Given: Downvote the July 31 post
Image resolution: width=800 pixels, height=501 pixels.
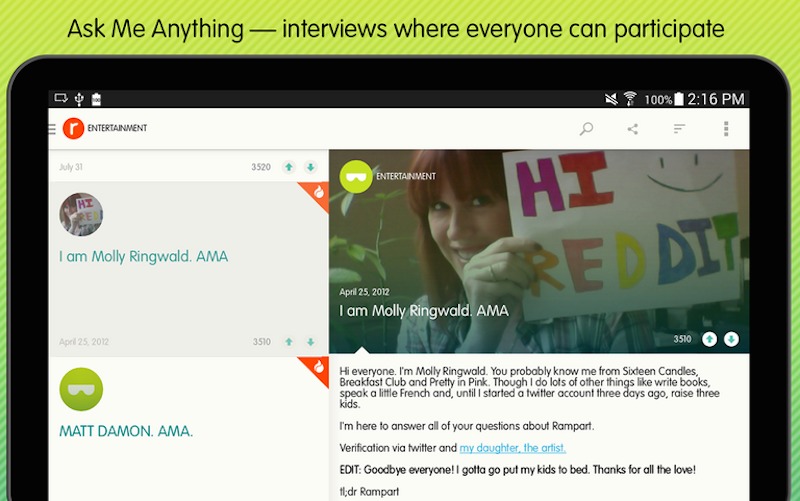Looking at the screenshot, I should click(311, 167).
